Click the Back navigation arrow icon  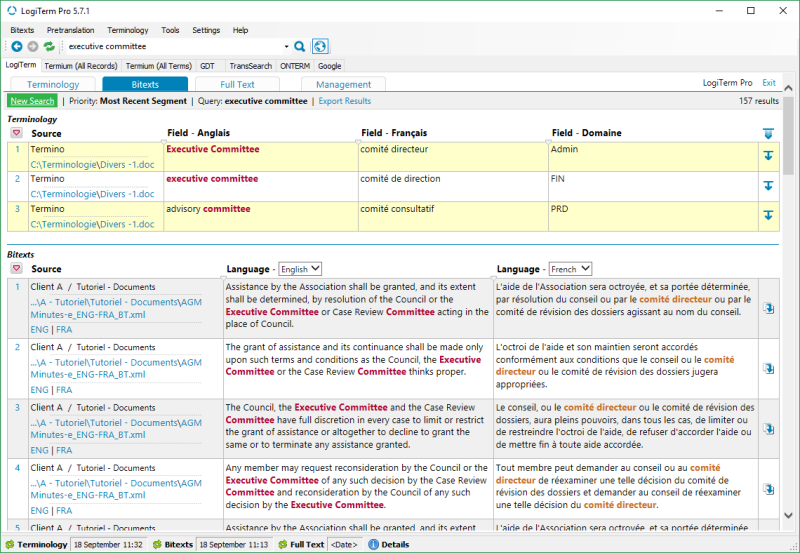point(17,46)
